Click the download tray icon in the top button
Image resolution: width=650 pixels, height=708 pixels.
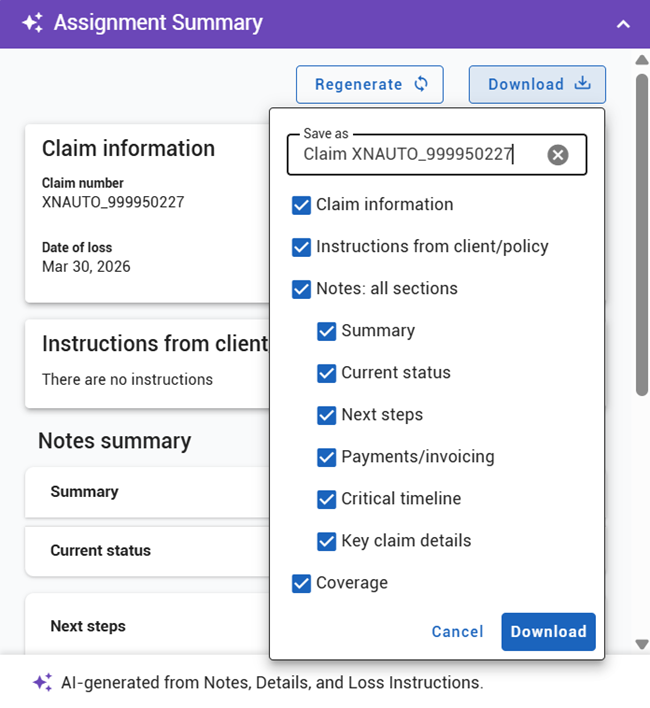[583, 84]
